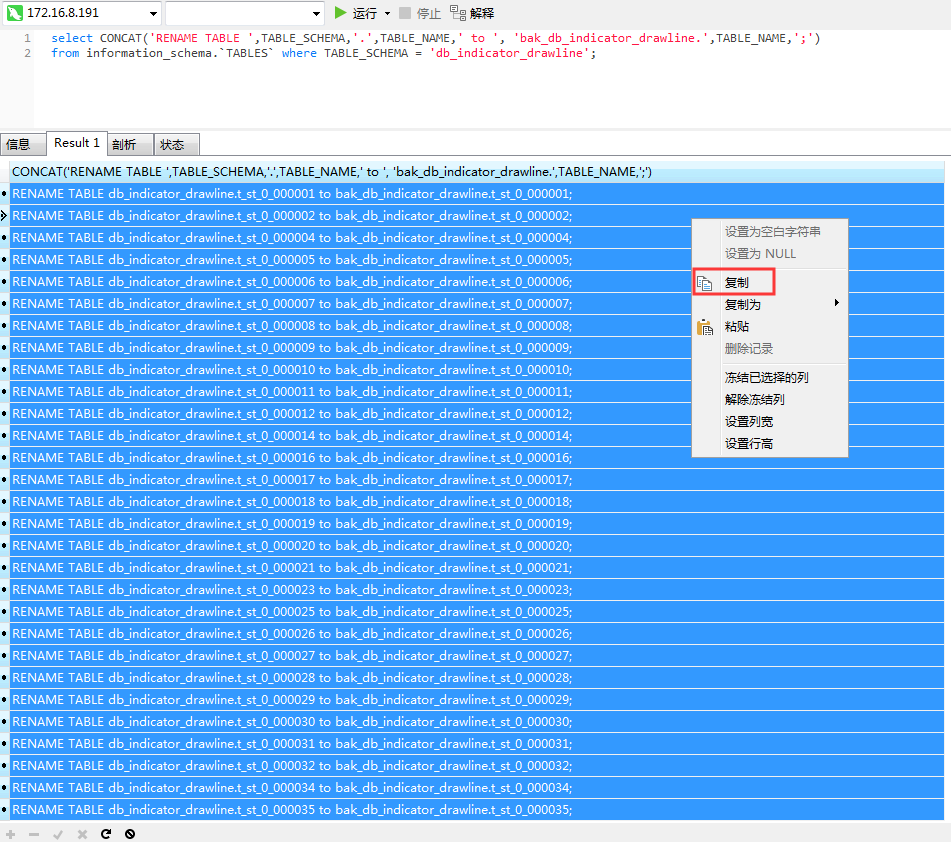Click the paste clipboard icon beside 粘贴
951x842 pixels.
coord(705,328)
